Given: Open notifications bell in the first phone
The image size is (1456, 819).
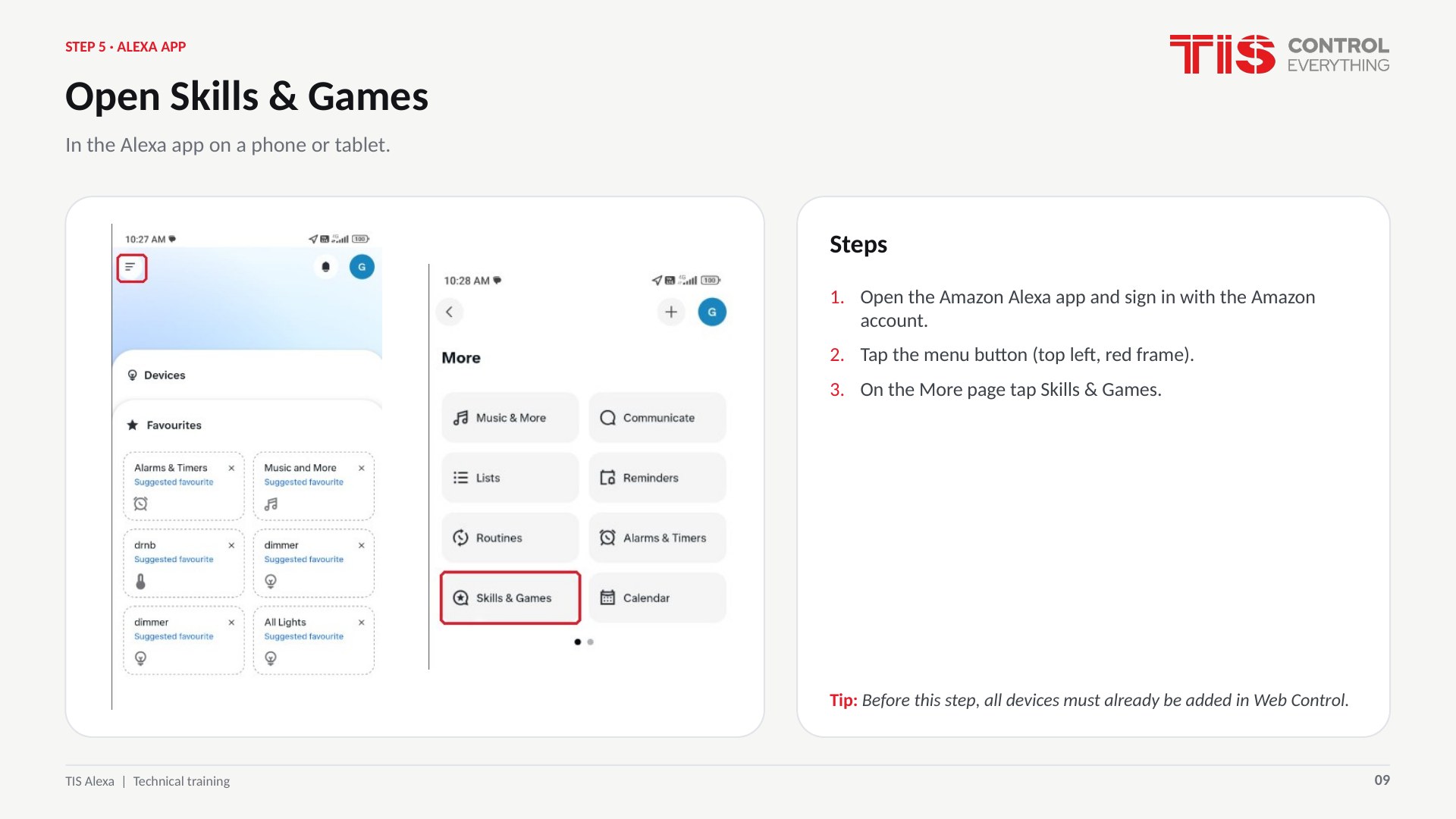Looking at the screenshot, I should (326, 267).
